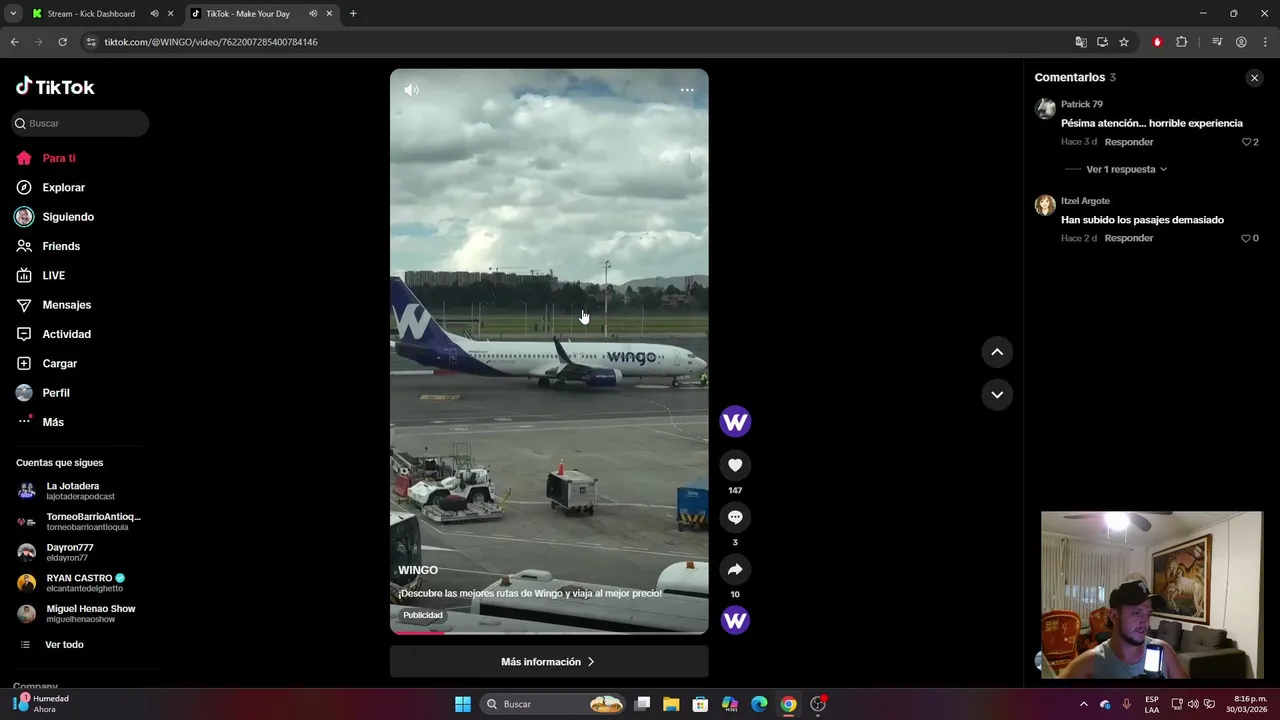The width and height of the screenshot is (1280, 720).
Task: Open Perfil in the sidebar
Action: click(42, 393)
